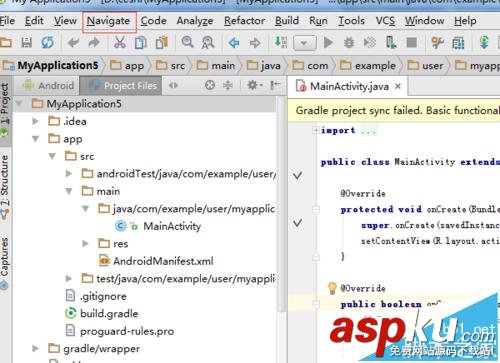Screen dimensions: 500x363
Task: Open Project Structure toolbar icon
Action: coord(458,43)
